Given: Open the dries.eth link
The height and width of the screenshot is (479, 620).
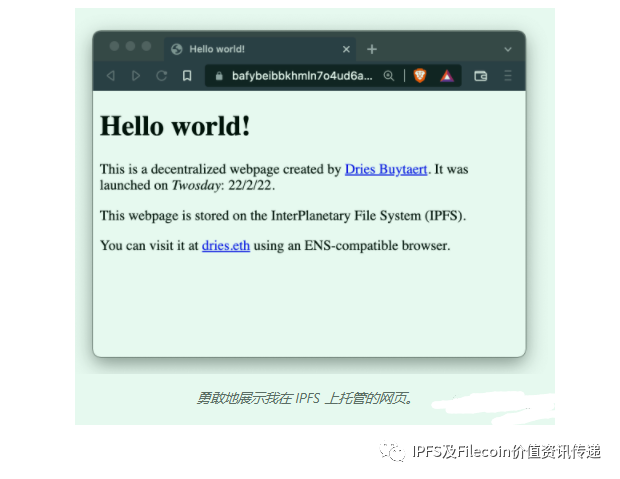Looking at the screenshot, I should 226,246.
